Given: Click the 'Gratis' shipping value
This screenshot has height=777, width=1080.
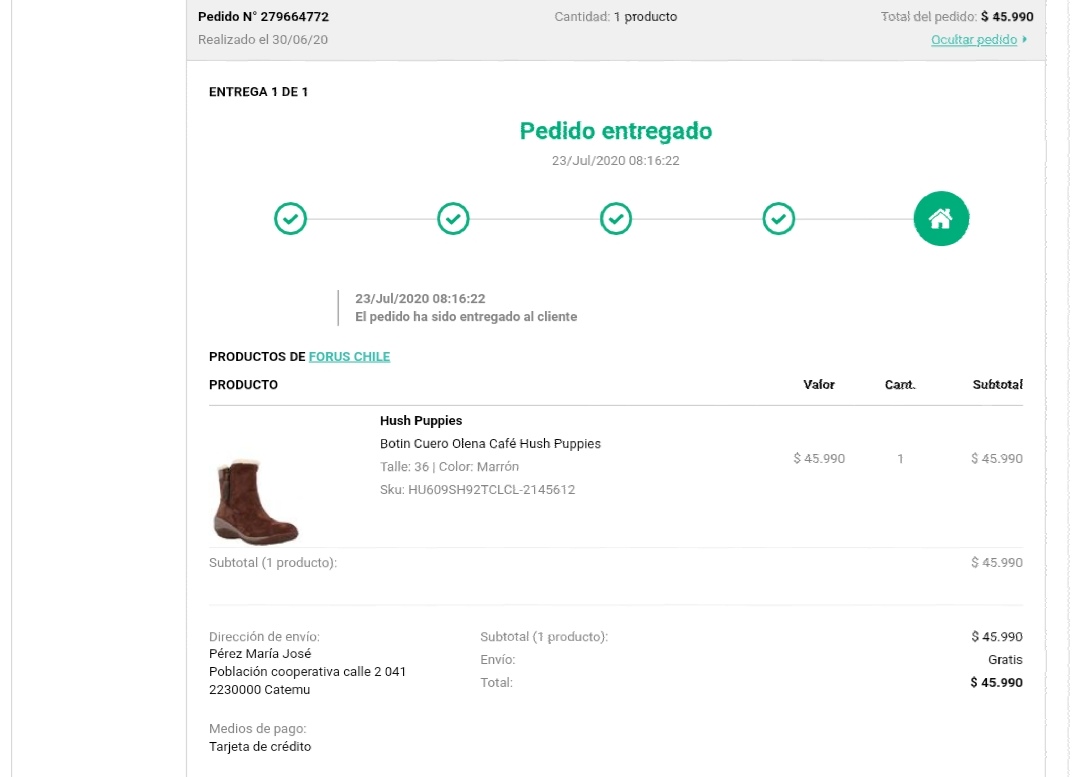Looking at the screenshot, I should point(1006,660).
